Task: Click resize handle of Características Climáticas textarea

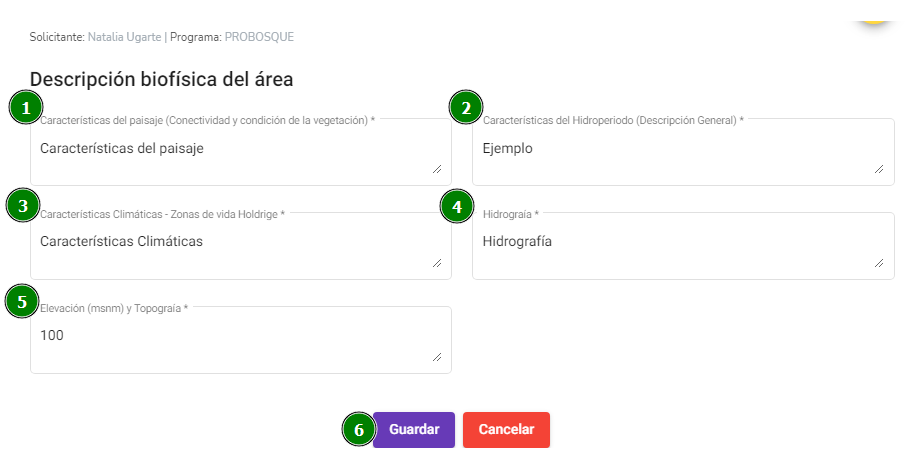Action: click(x=437, y=263)
